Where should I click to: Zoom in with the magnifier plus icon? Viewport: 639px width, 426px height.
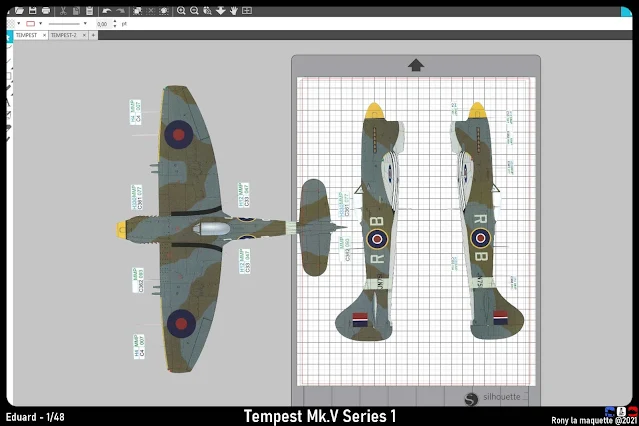181,11
